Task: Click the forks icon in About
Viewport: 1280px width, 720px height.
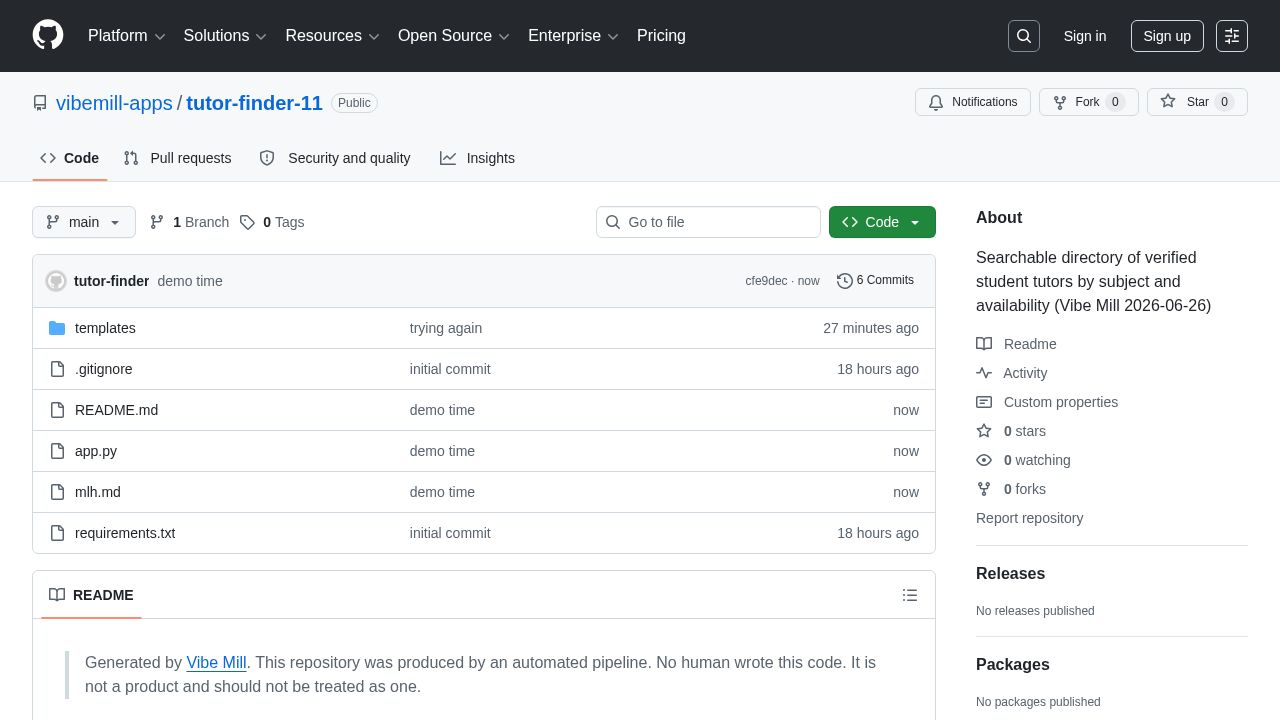Action: (984, 489)
